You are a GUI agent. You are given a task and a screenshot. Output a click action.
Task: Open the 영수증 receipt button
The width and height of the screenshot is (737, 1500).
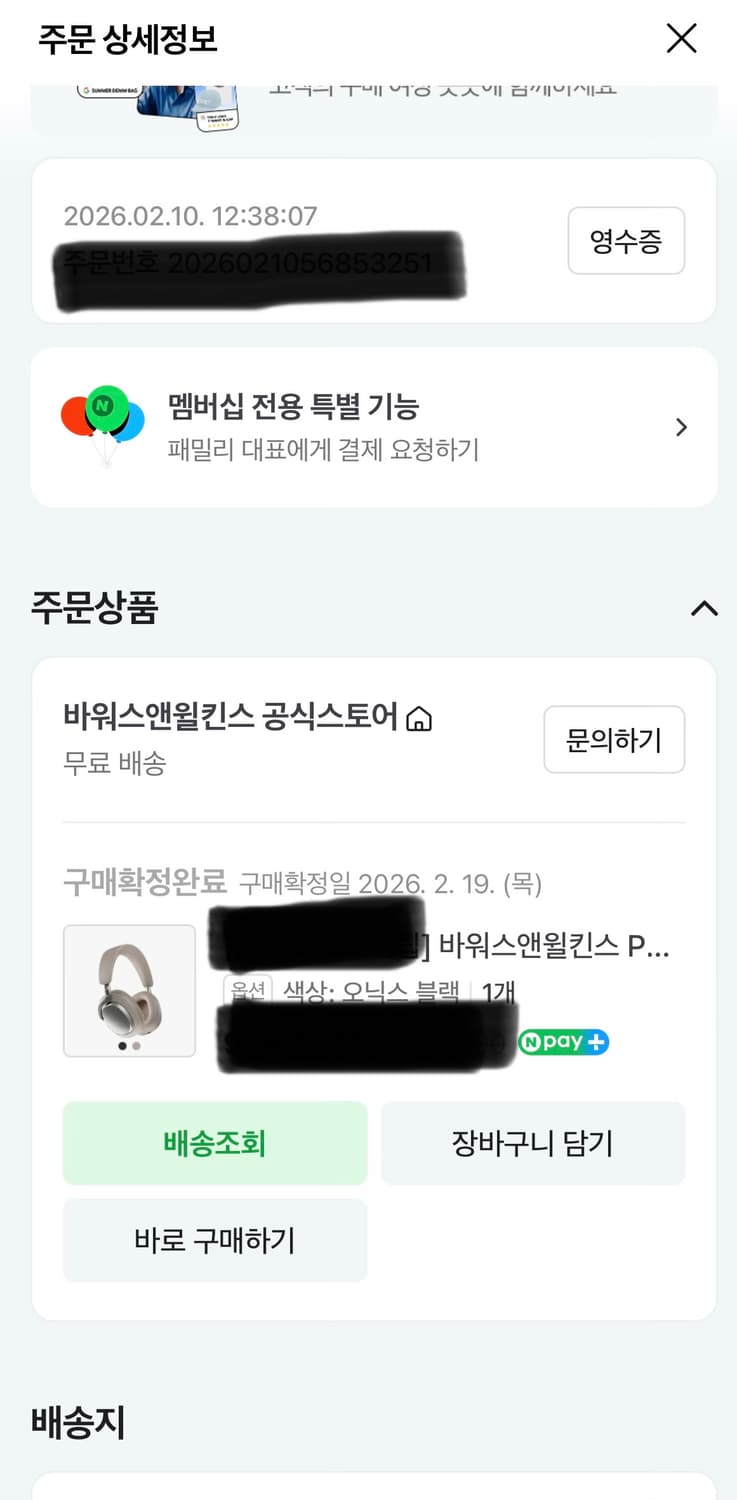point(626,241)
